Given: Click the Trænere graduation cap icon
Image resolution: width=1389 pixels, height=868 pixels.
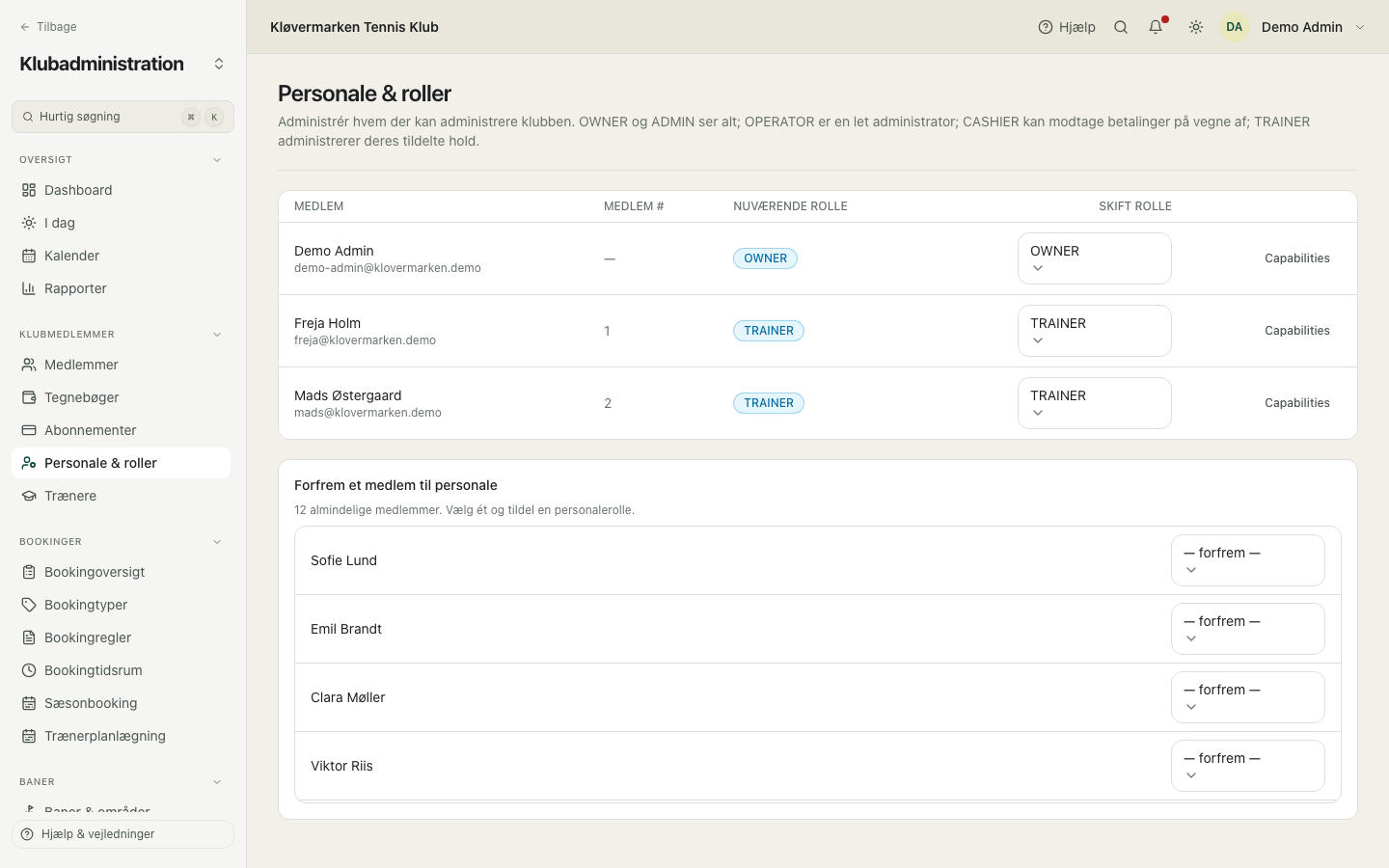Looking at the screenshot, I should [29, 496].
